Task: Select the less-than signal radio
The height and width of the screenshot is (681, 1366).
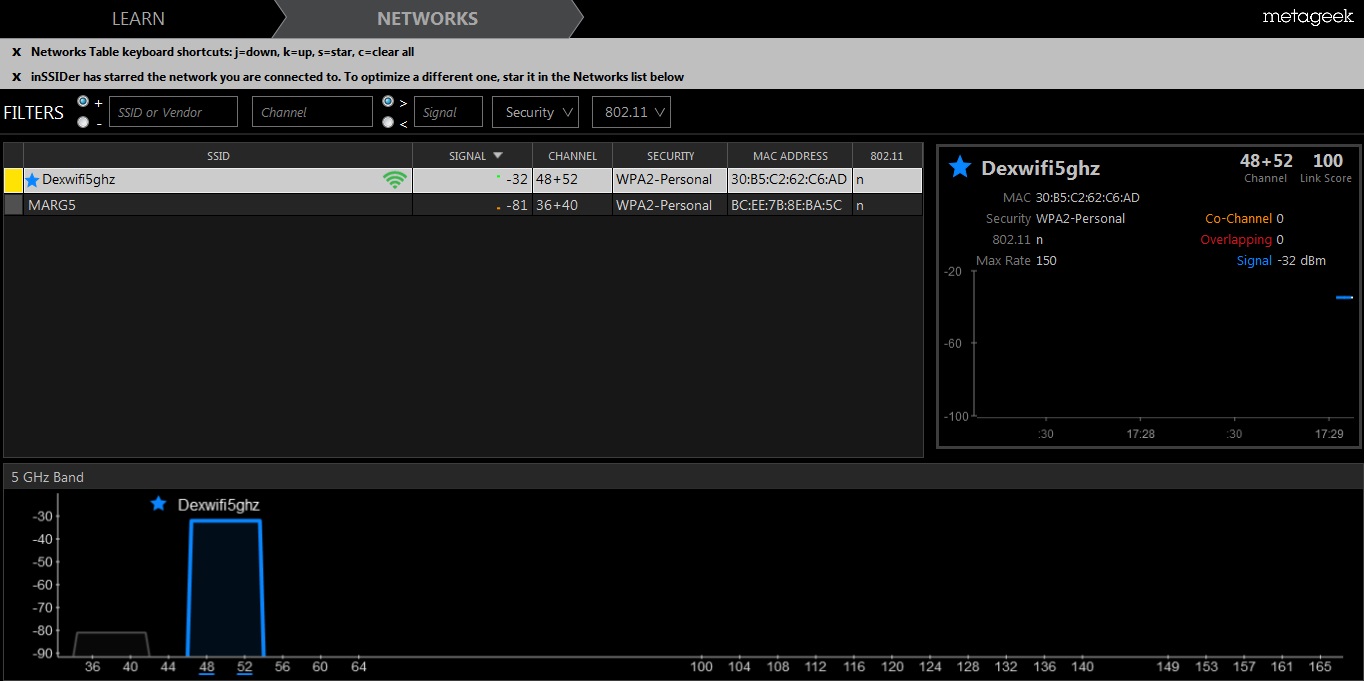Action: [x=388, y=122]
